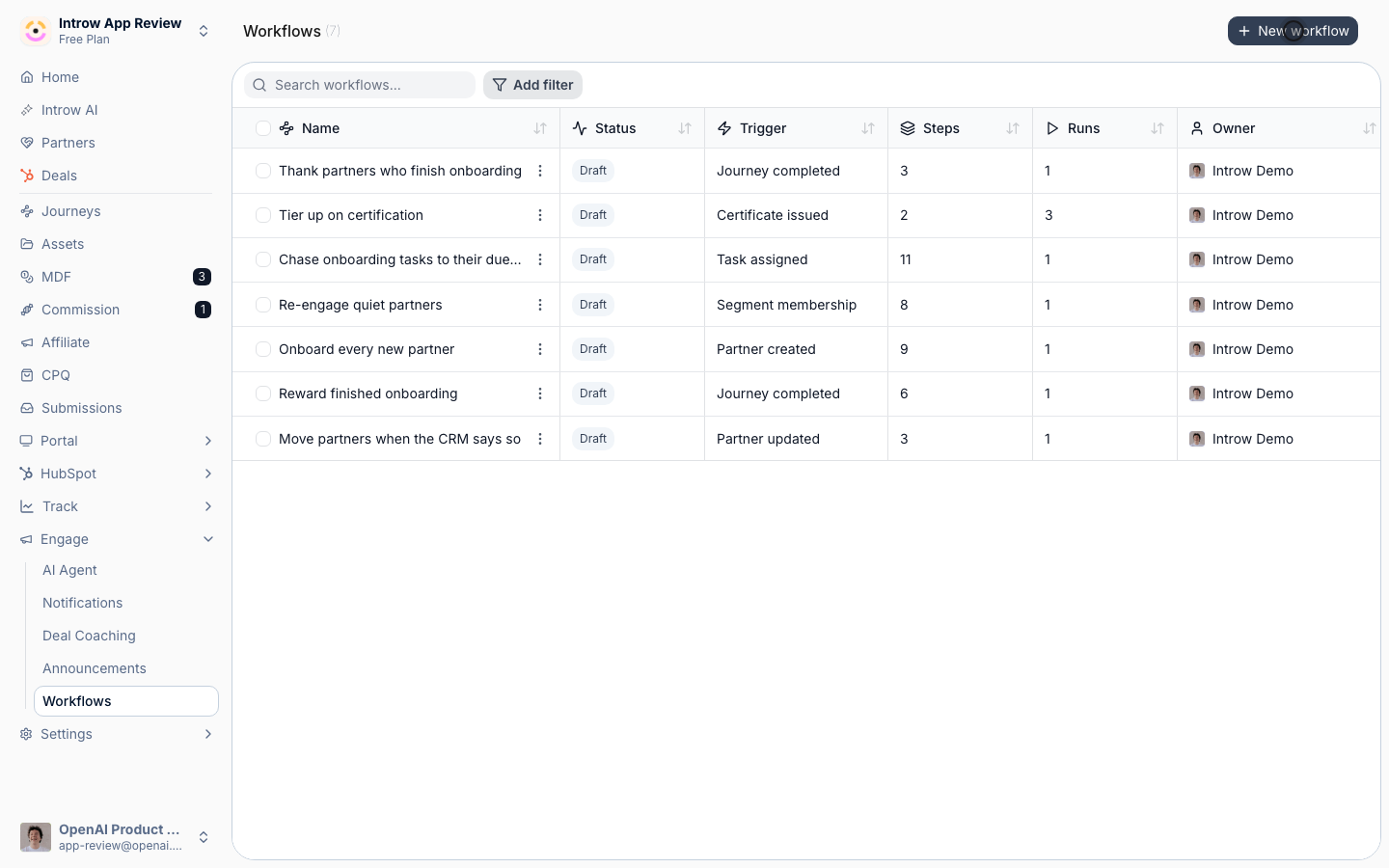
Task: Open the kebab menu for Re-engage quiet partners
Action: click(540, 305)
